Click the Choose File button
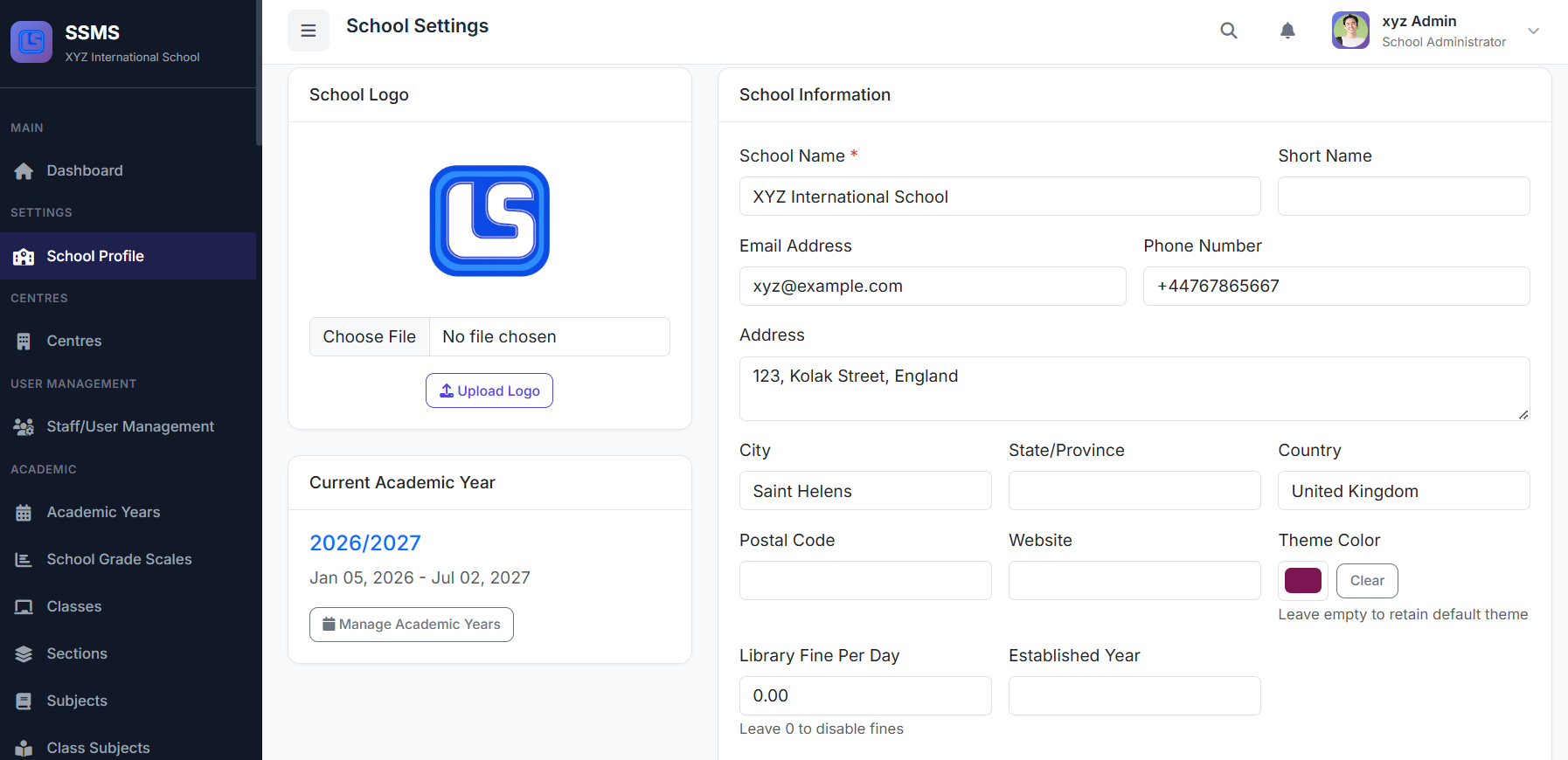The width and height of the screenshot is (1568, 760). (x=370, y=337)
